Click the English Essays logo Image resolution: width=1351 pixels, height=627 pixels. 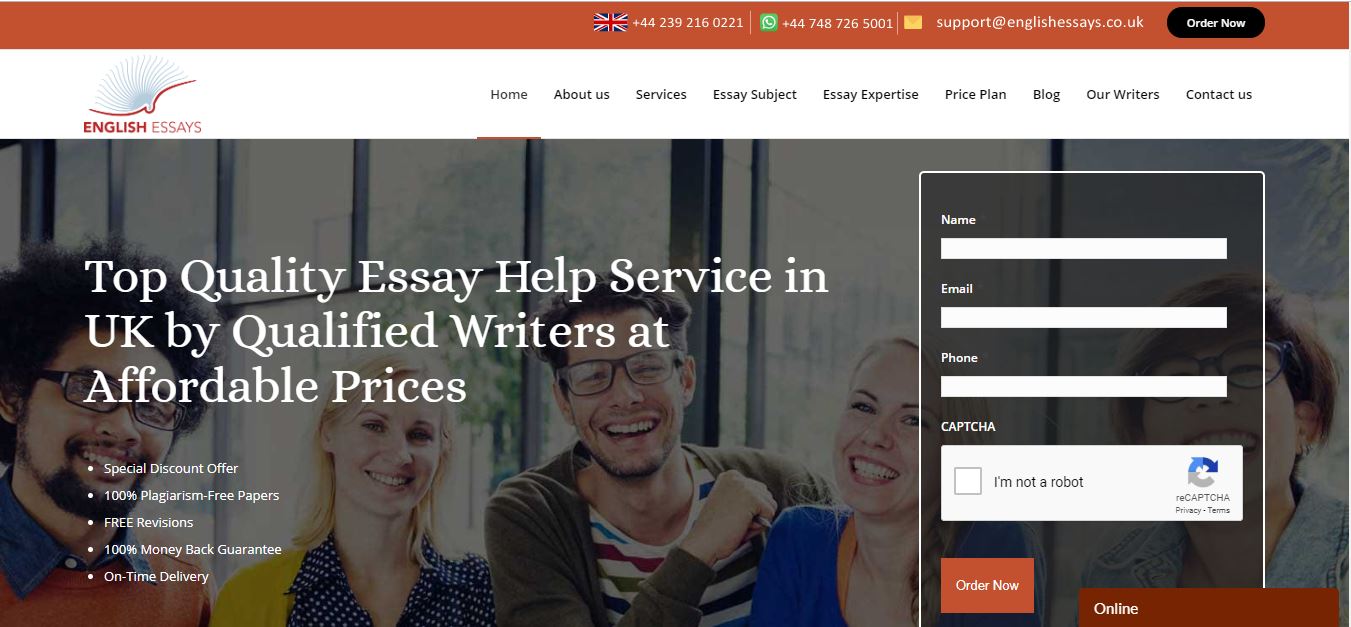(x=142, y=94)
